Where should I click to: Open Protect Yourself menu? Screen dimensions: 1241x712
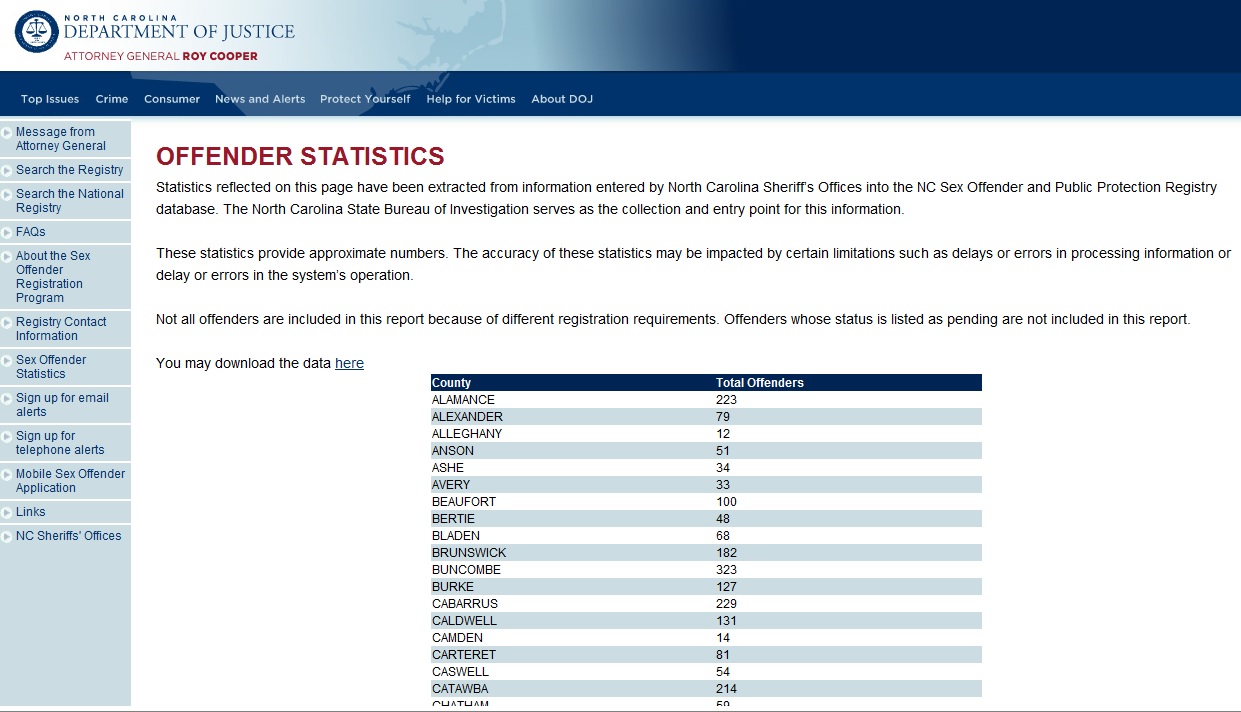(365, 99)
